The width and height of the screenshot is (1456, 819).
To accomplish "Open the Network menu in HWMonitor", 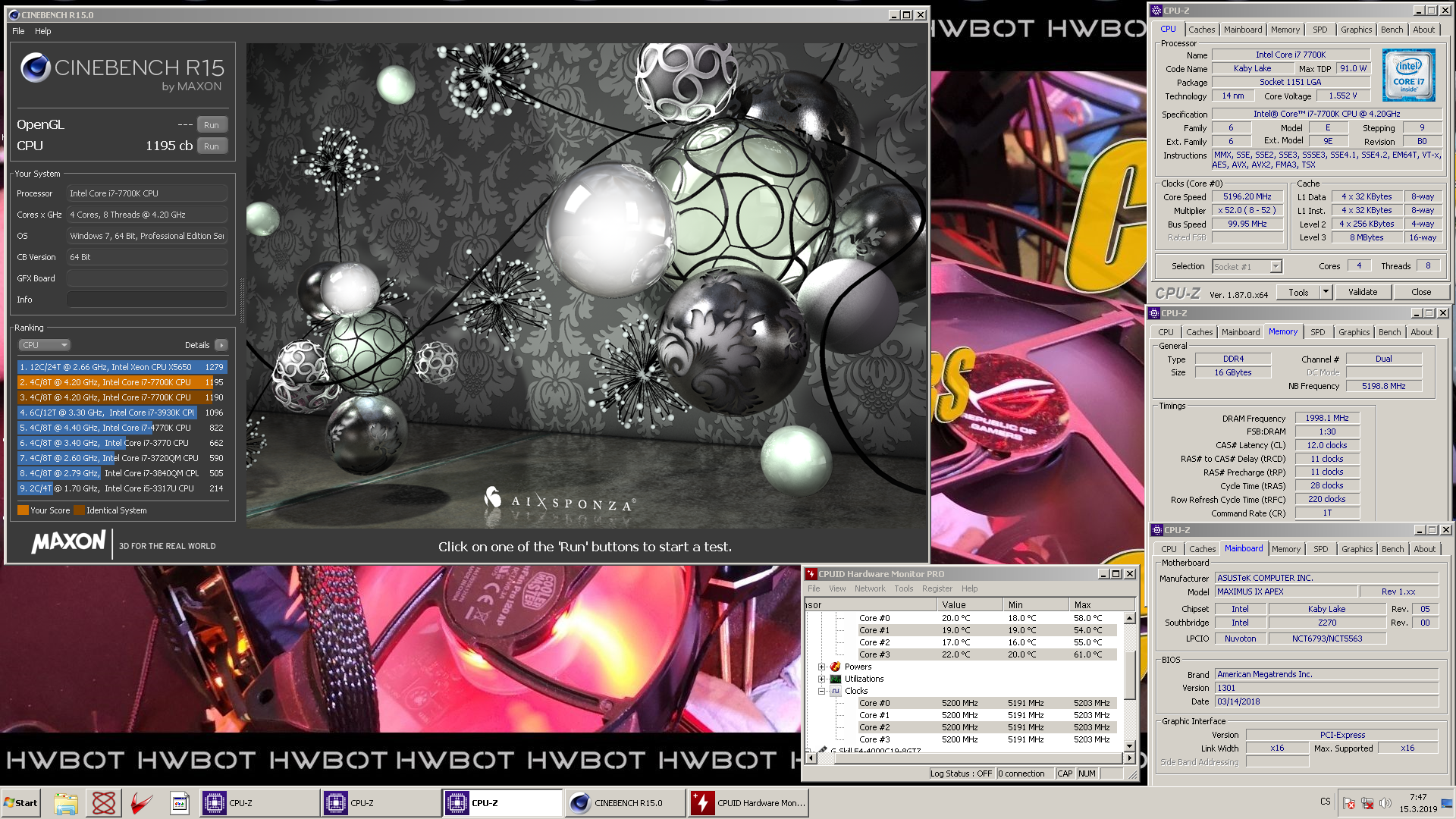I will 870,588.
